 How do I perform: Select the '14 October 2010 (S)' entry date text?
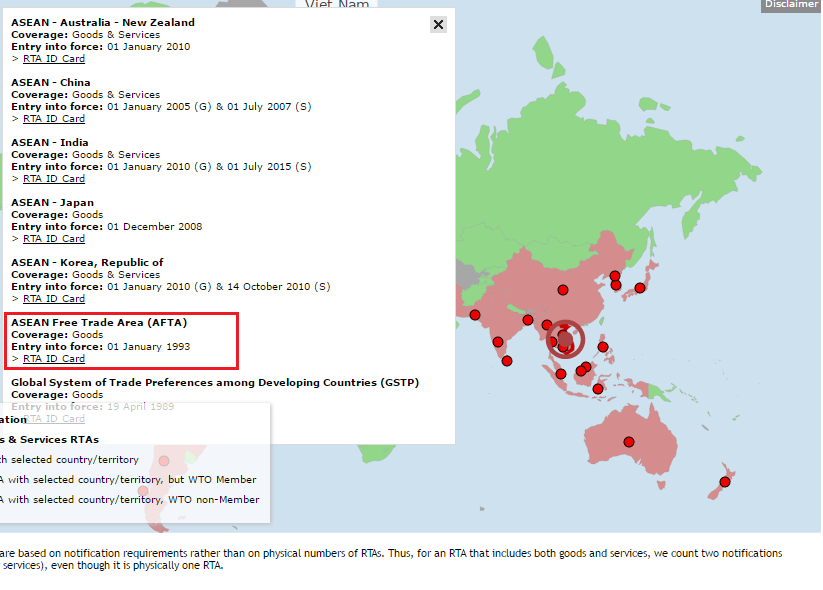279,287
